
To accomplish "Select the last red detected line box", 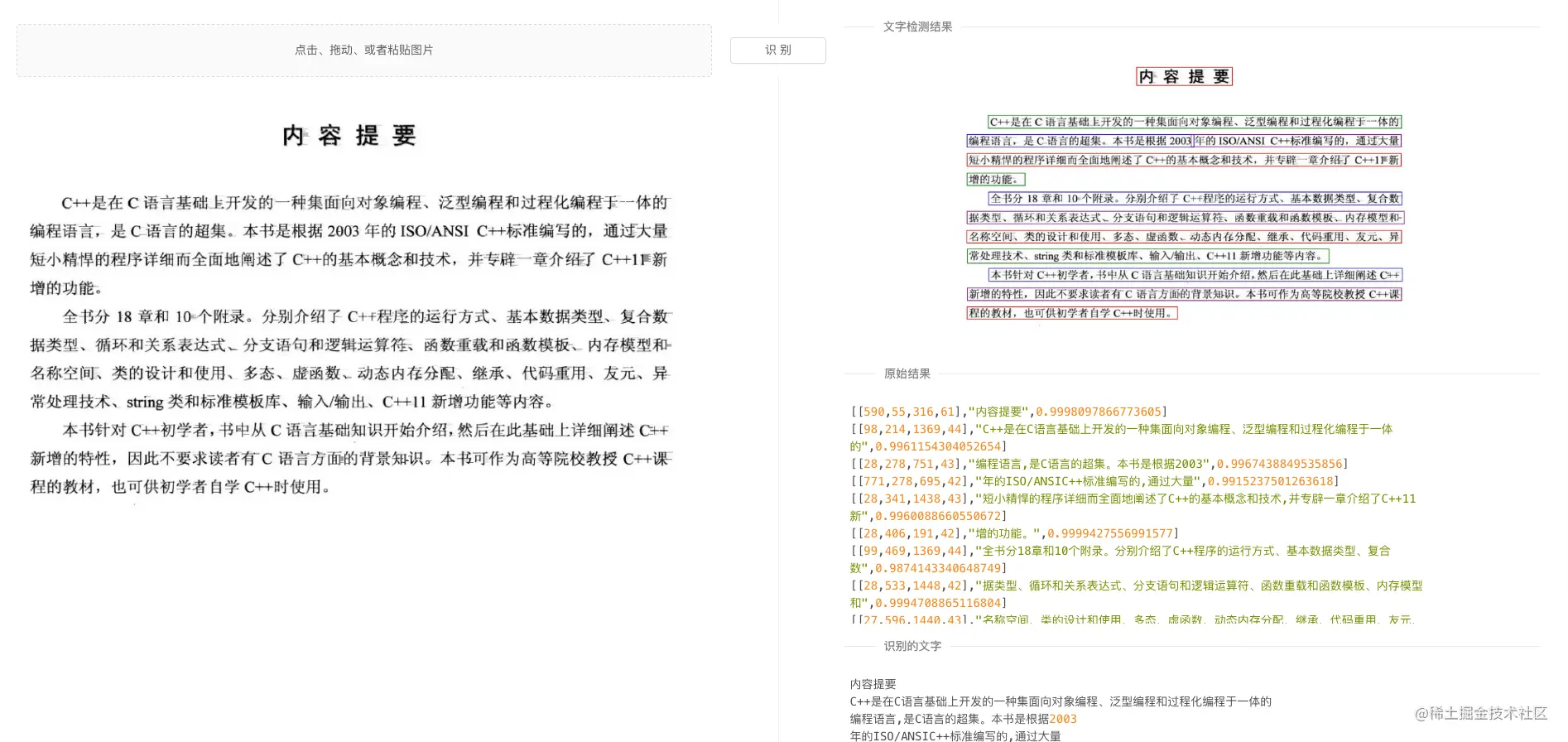I will pos(1072,313).
